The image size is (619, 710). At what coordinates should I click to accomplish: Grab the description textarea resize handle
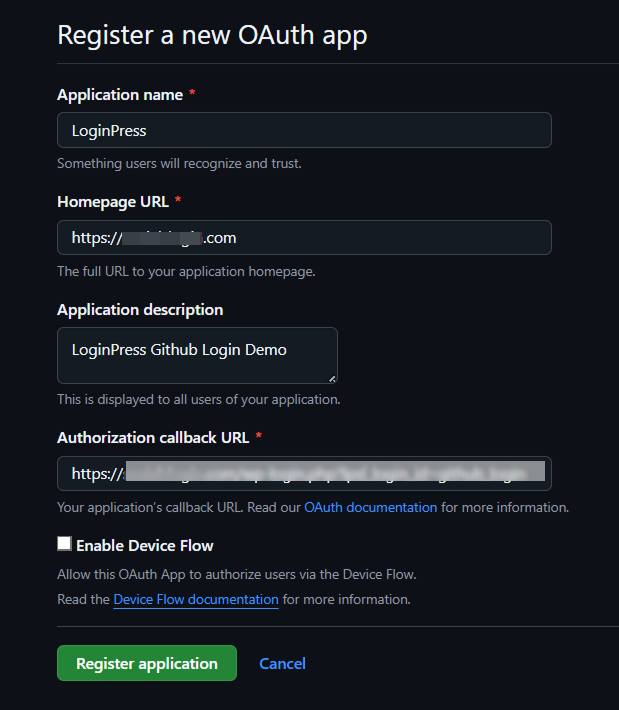[332, 379]
